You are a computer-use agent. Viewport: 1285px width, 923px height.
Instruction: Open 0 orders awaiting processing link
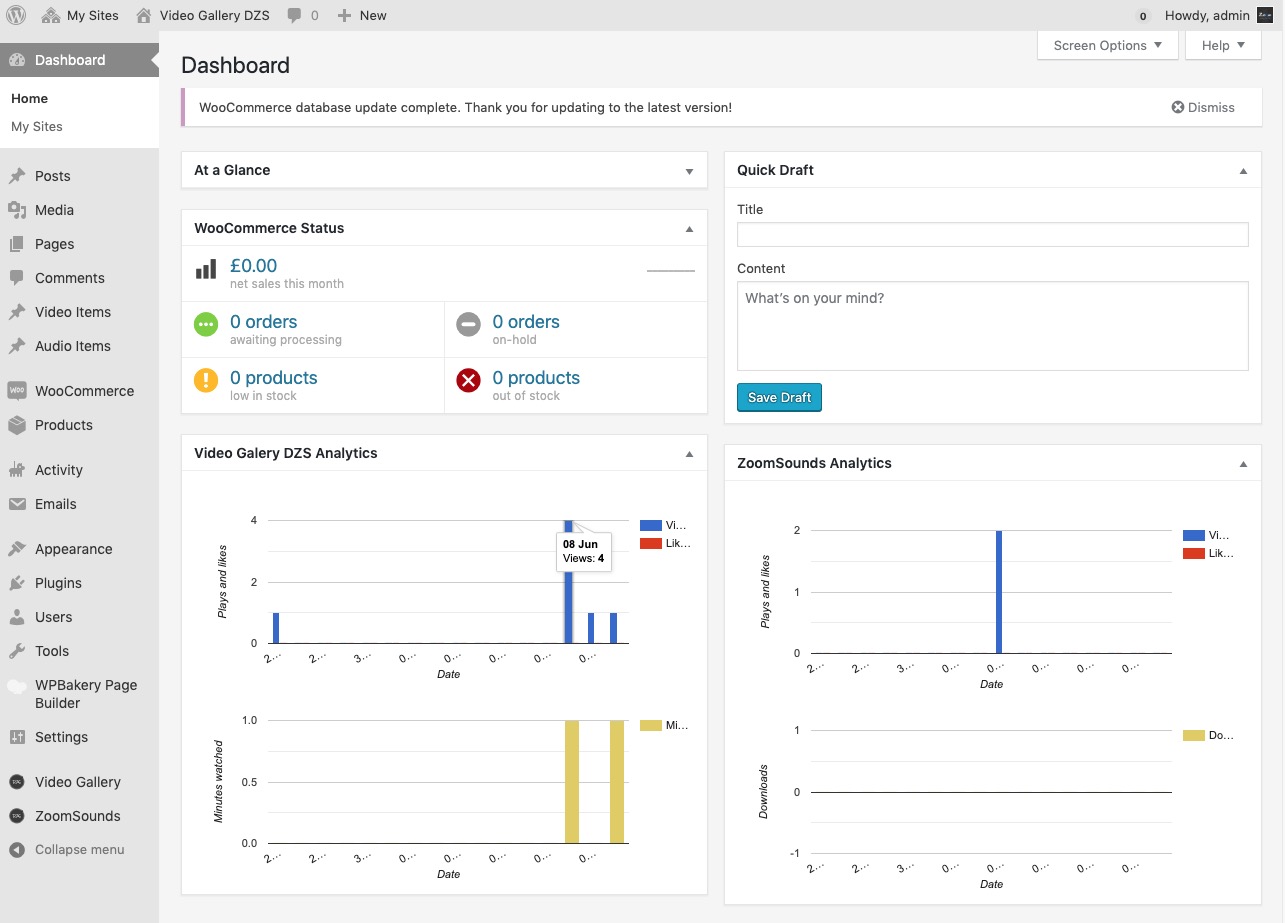pos(263,322)
